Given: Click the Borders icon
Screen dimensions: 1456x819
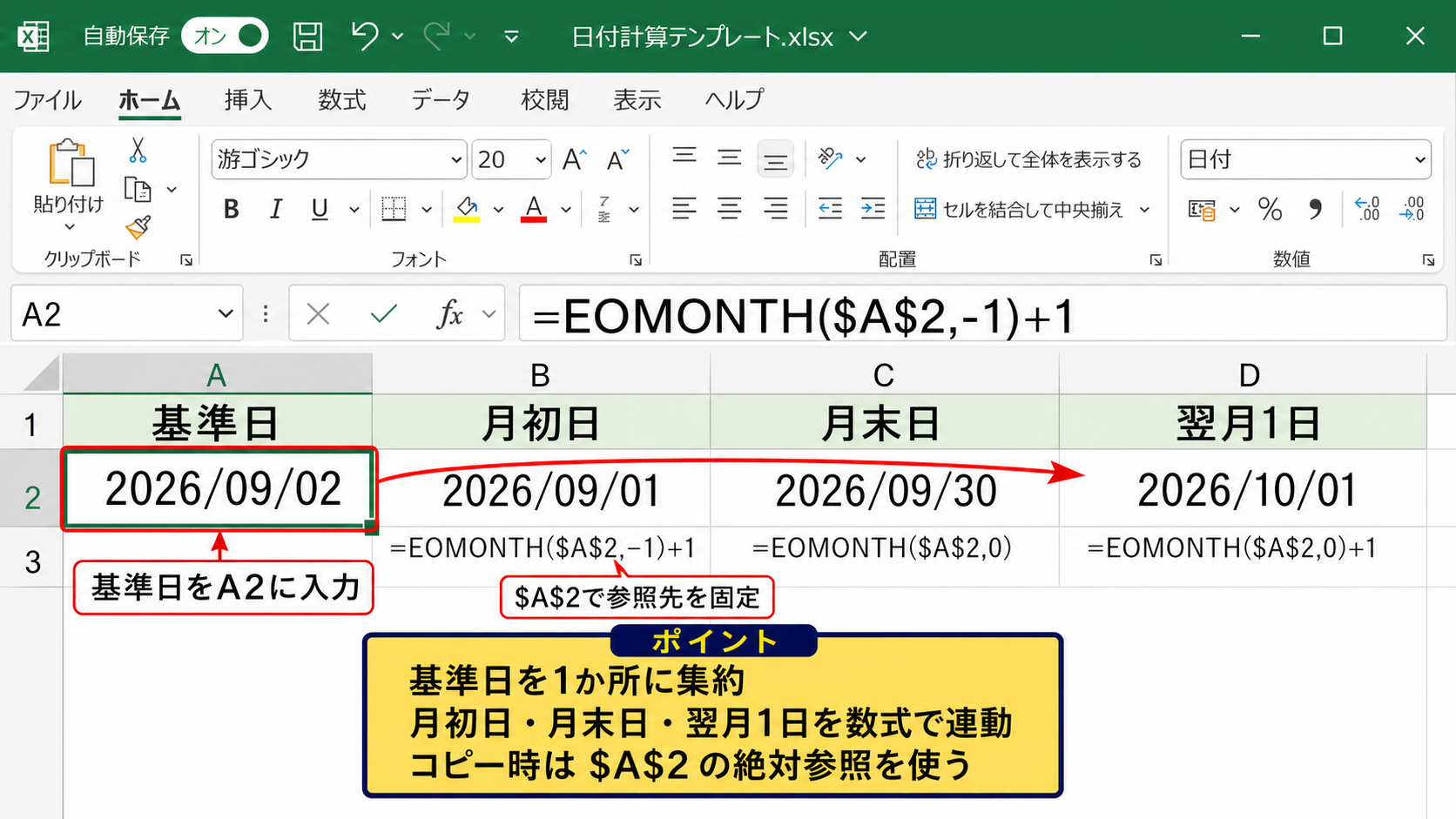Looking at the screenshot, I should [394, 209].
